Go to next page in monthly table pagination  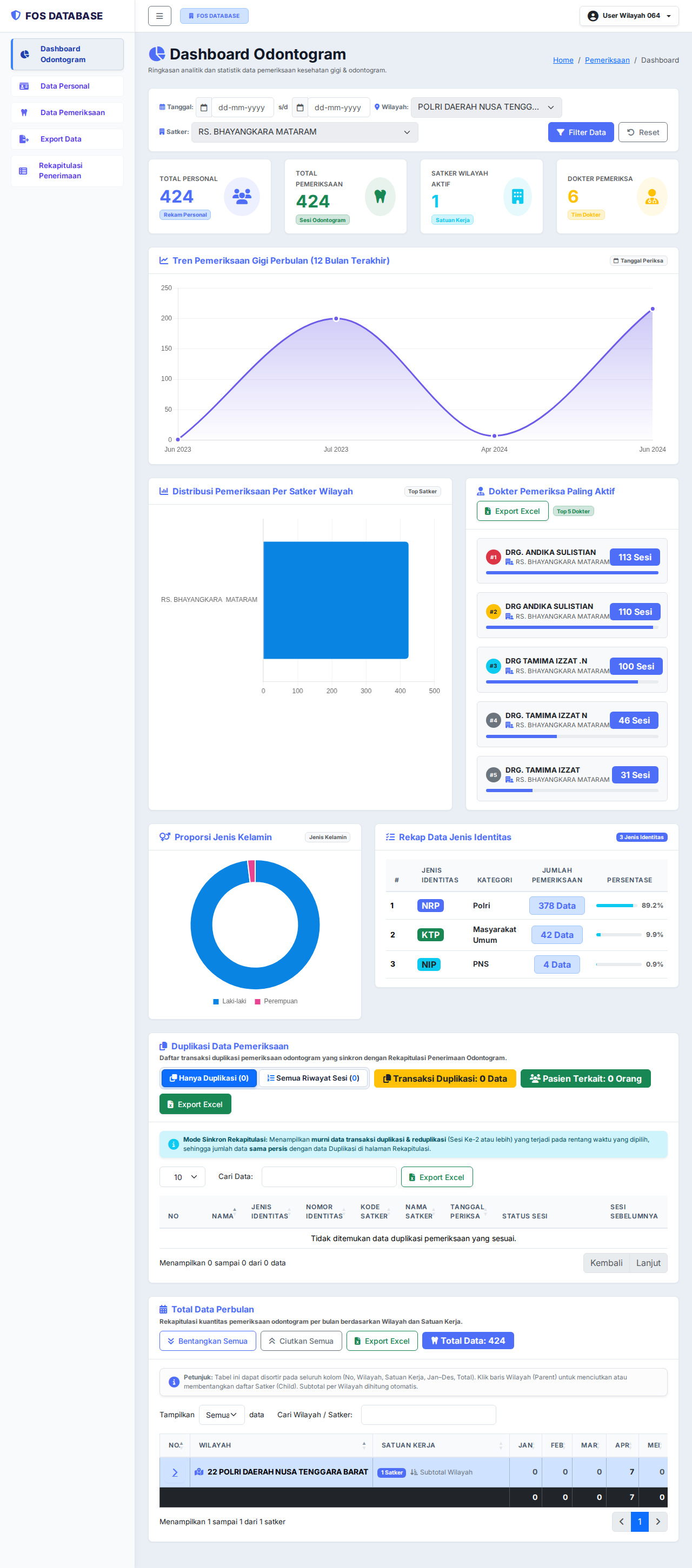coord(658,1521)
